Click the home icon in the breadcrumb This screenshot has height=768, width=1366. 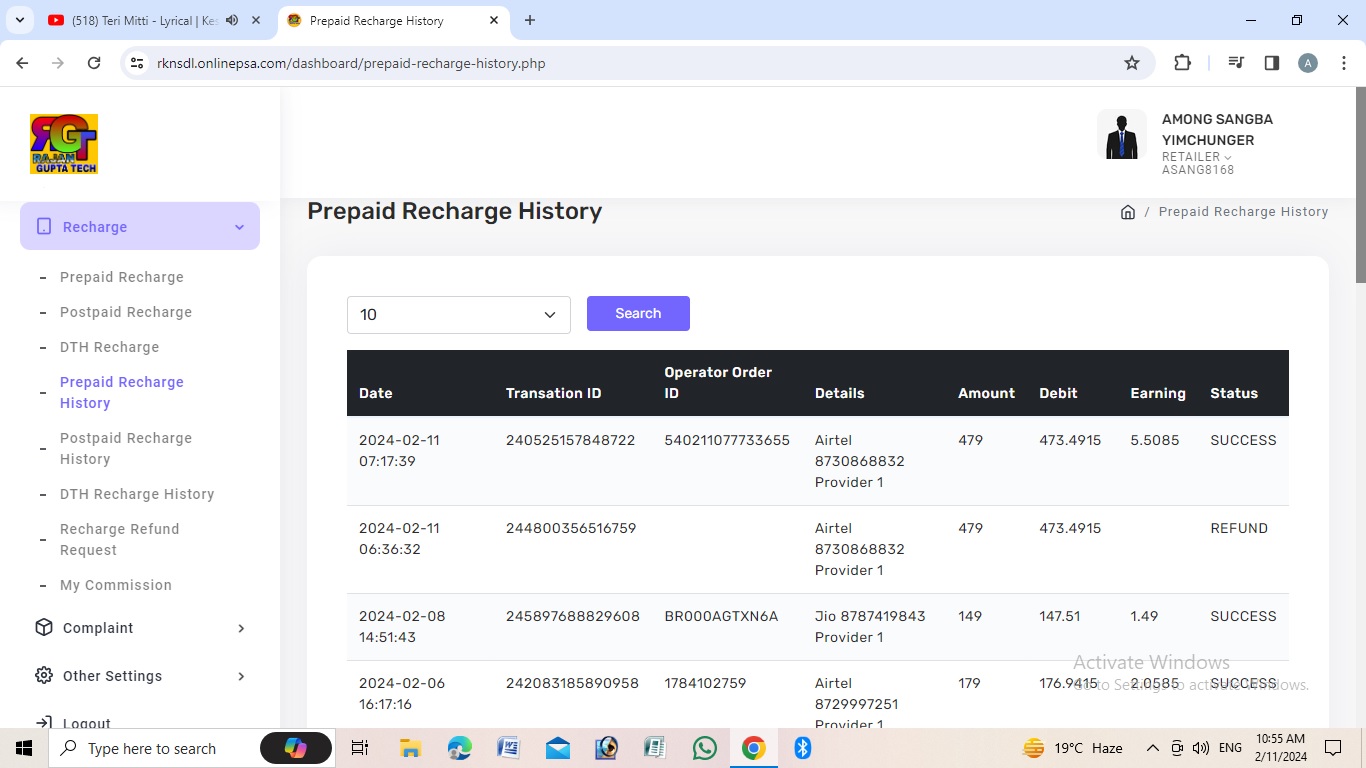tap(1127, 212)
